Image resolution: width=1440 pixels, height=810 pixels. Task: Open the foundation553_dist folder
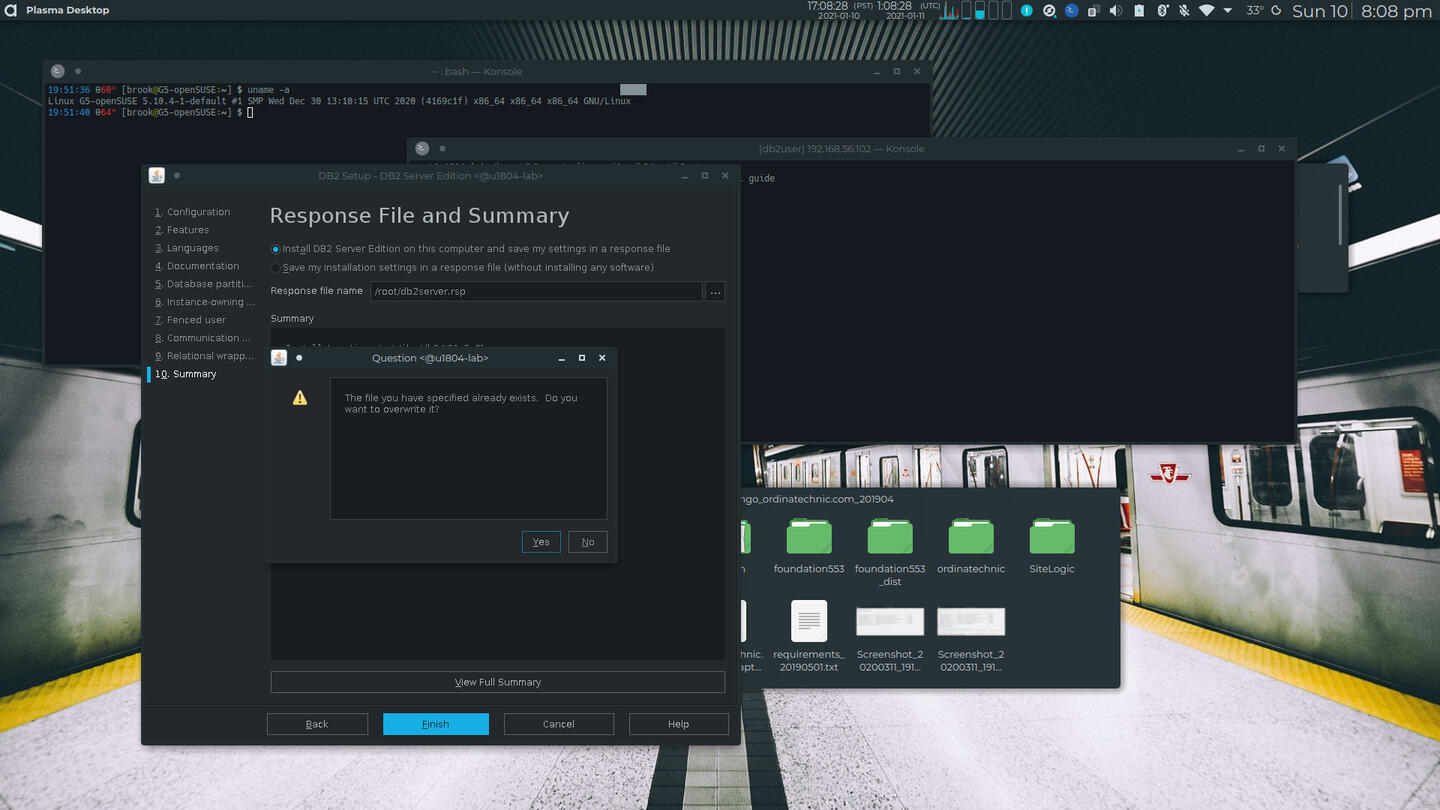click(x=890, y=552)
